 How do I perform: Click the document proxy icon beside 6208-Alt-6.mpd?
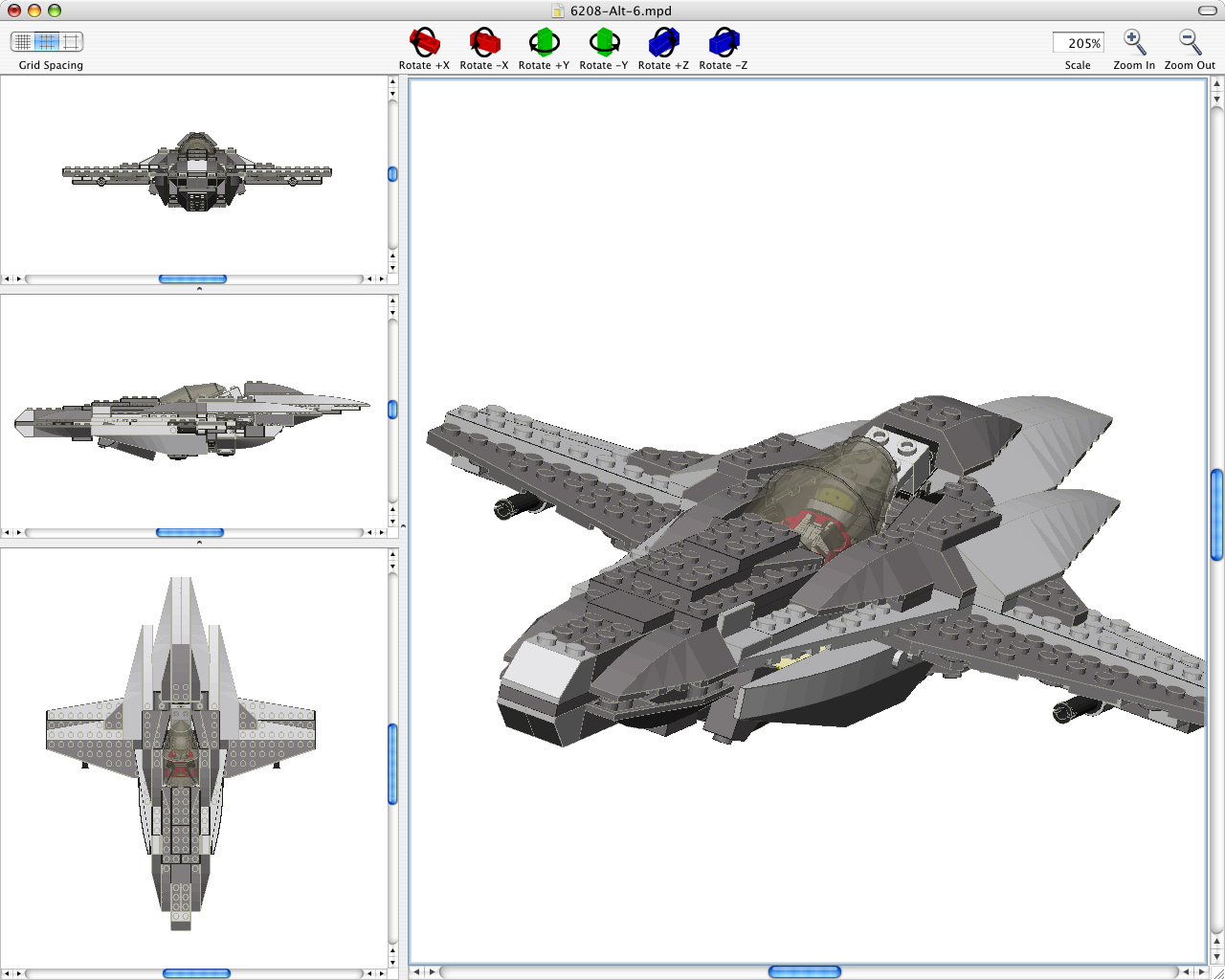pos(558,11)
